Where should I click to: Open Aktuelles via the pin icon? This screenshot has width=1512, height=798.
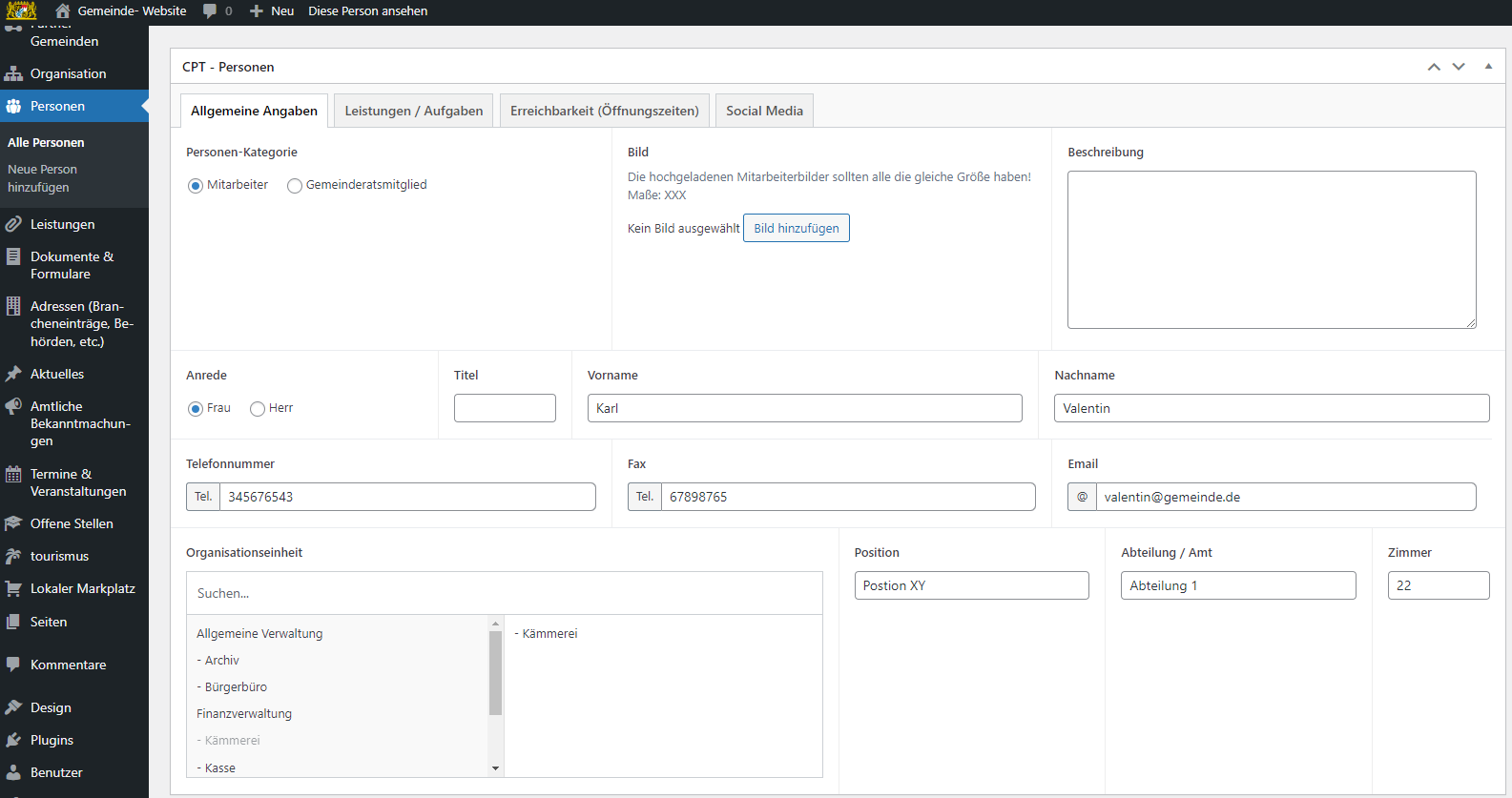coord(13,374)
